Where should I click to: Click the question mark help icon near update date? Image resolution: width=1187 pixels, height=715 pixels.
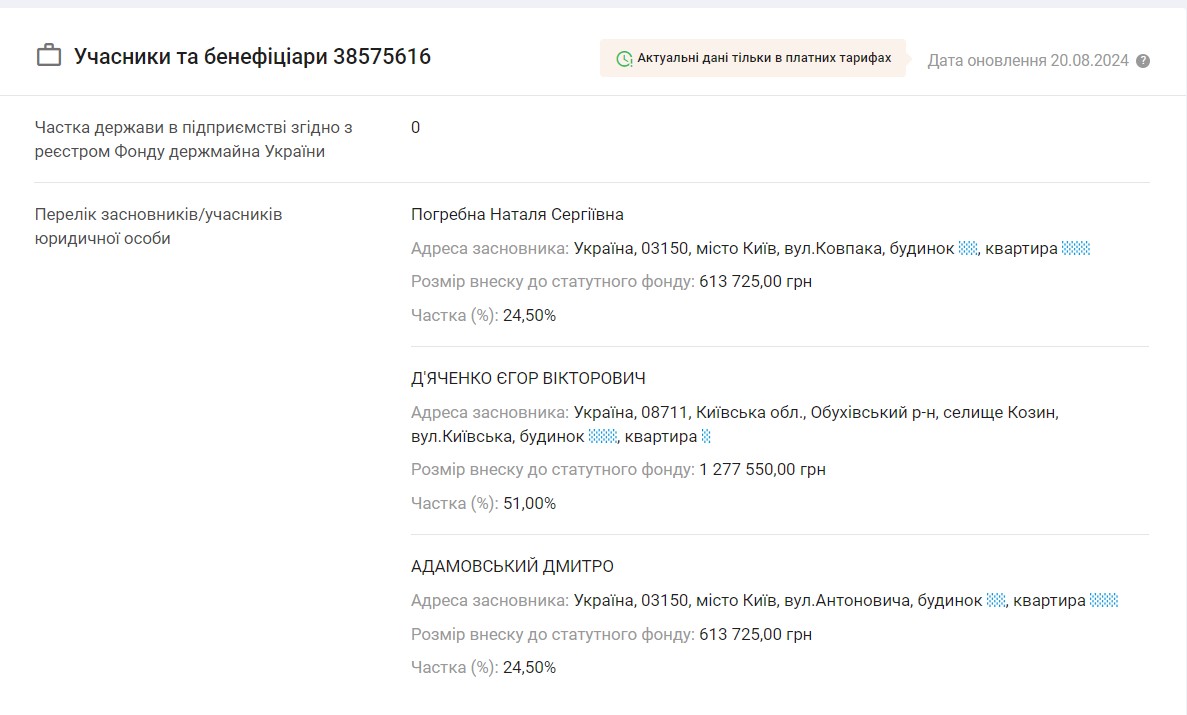[1143, 61]
